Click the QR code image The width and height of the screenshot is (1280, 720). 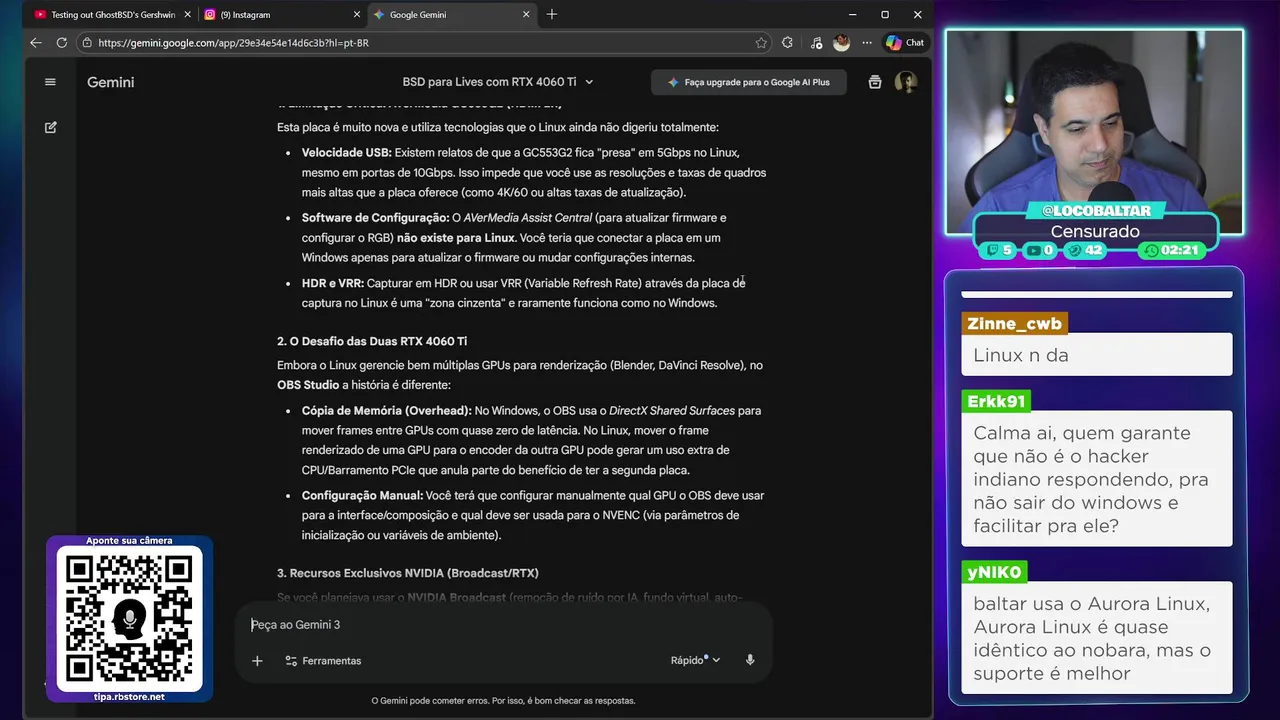tap(129, 619)
